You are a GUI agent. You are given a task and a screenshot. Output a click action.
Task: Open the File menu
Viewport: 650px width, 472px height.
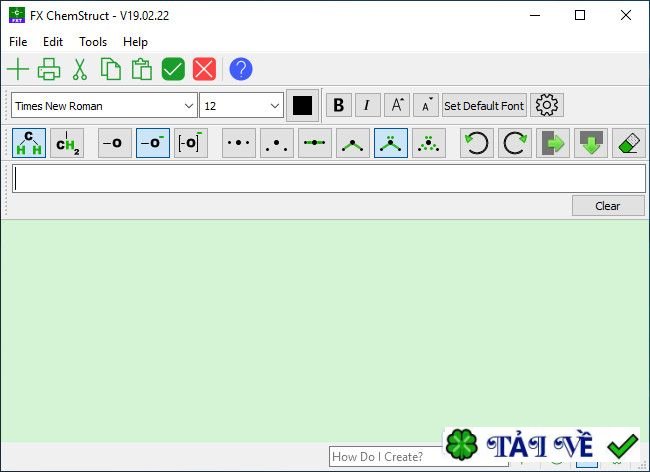[18, 42]
